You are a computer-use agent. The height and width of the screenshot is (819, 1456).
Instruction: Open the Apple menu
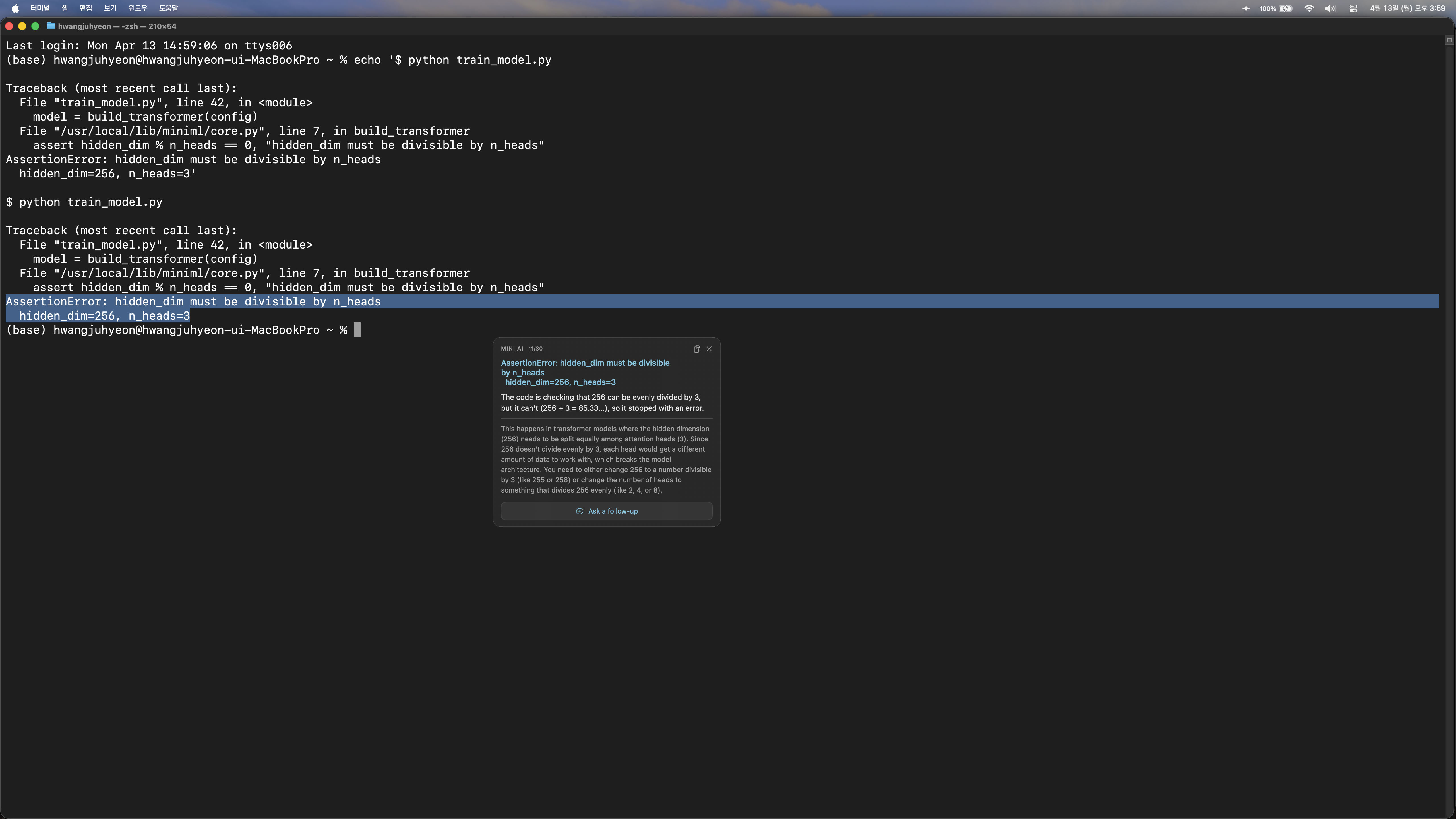click(15, 9)
